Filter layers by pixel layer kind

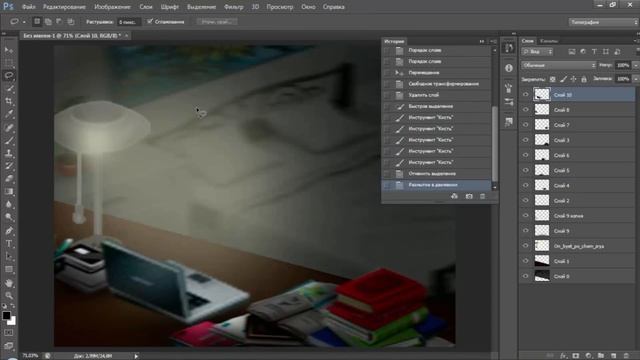[571, 52]
